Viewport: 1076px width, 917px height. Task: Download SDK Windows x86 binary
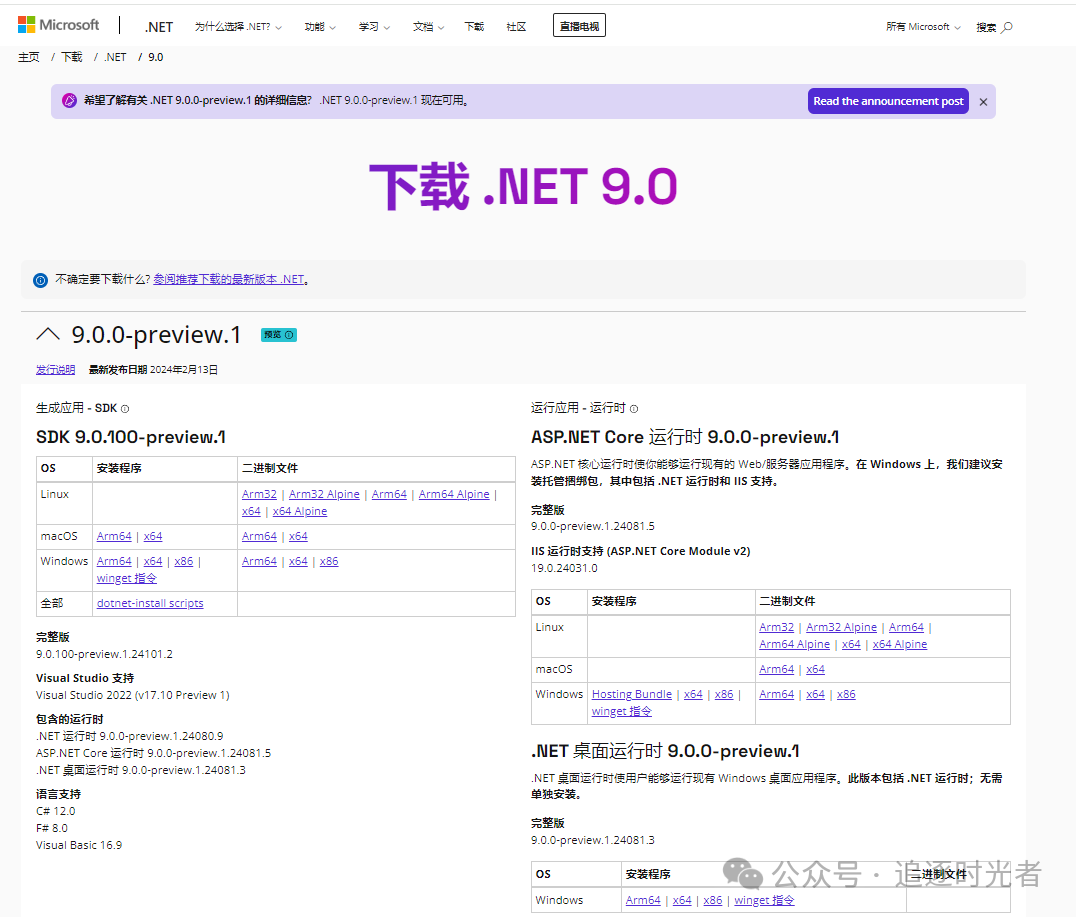(x=329, y=561)
